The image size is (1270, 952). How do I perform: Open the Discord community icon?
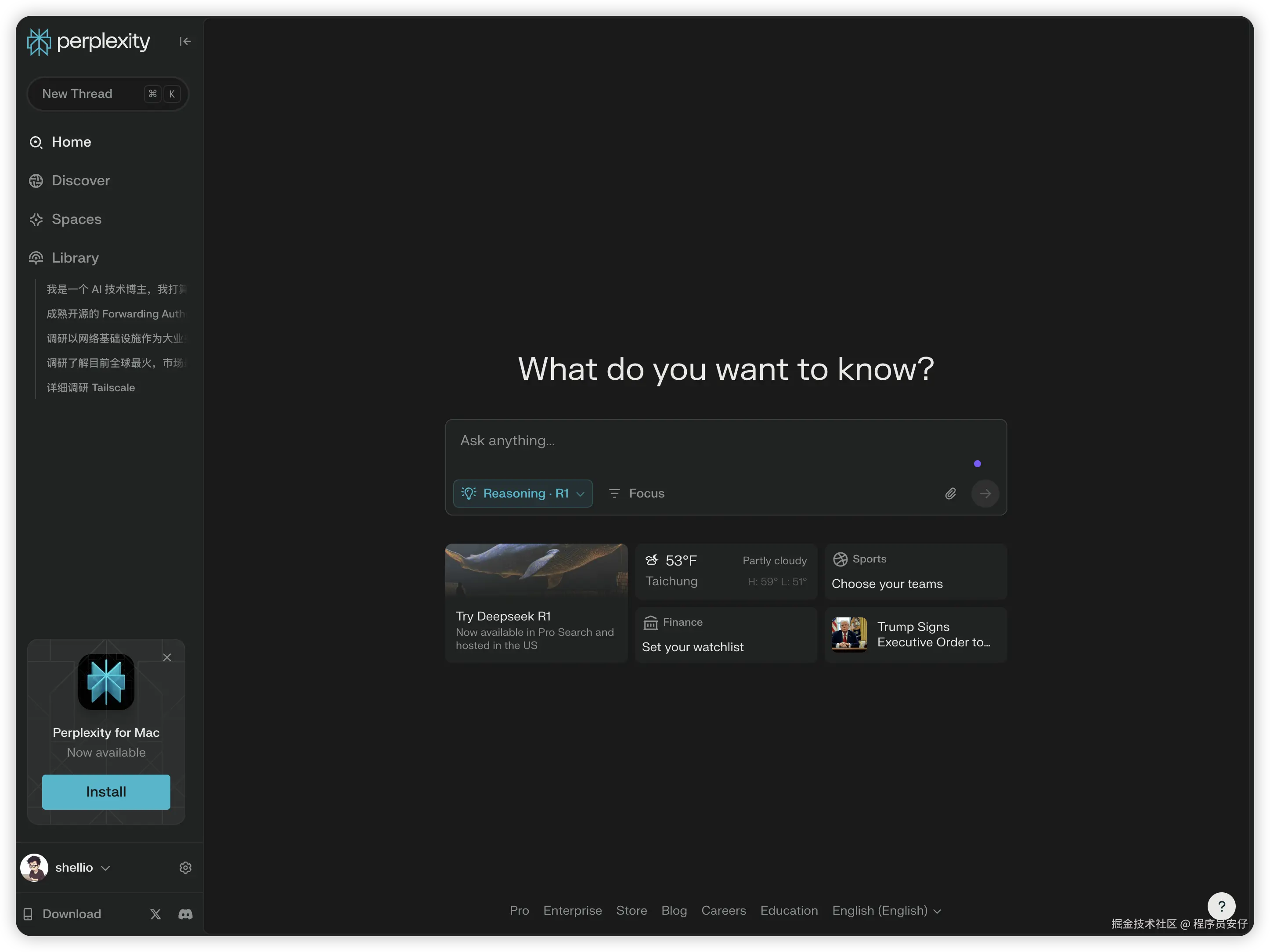point(185,913)
